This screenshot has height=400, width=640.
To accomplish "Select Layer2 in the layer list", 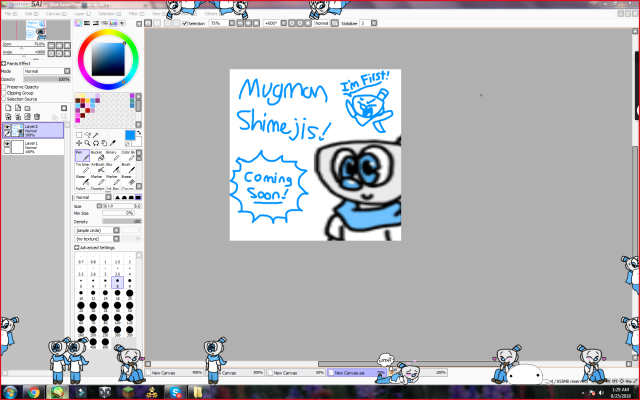I will (33, 131).
